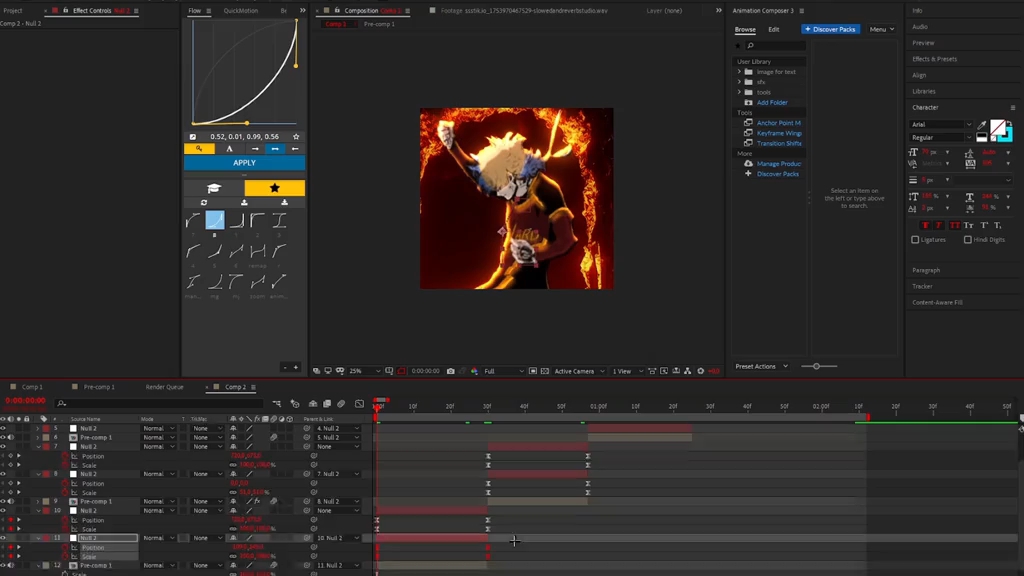Click the Small Caps Tr button
1024x576 pixels.
969,225
